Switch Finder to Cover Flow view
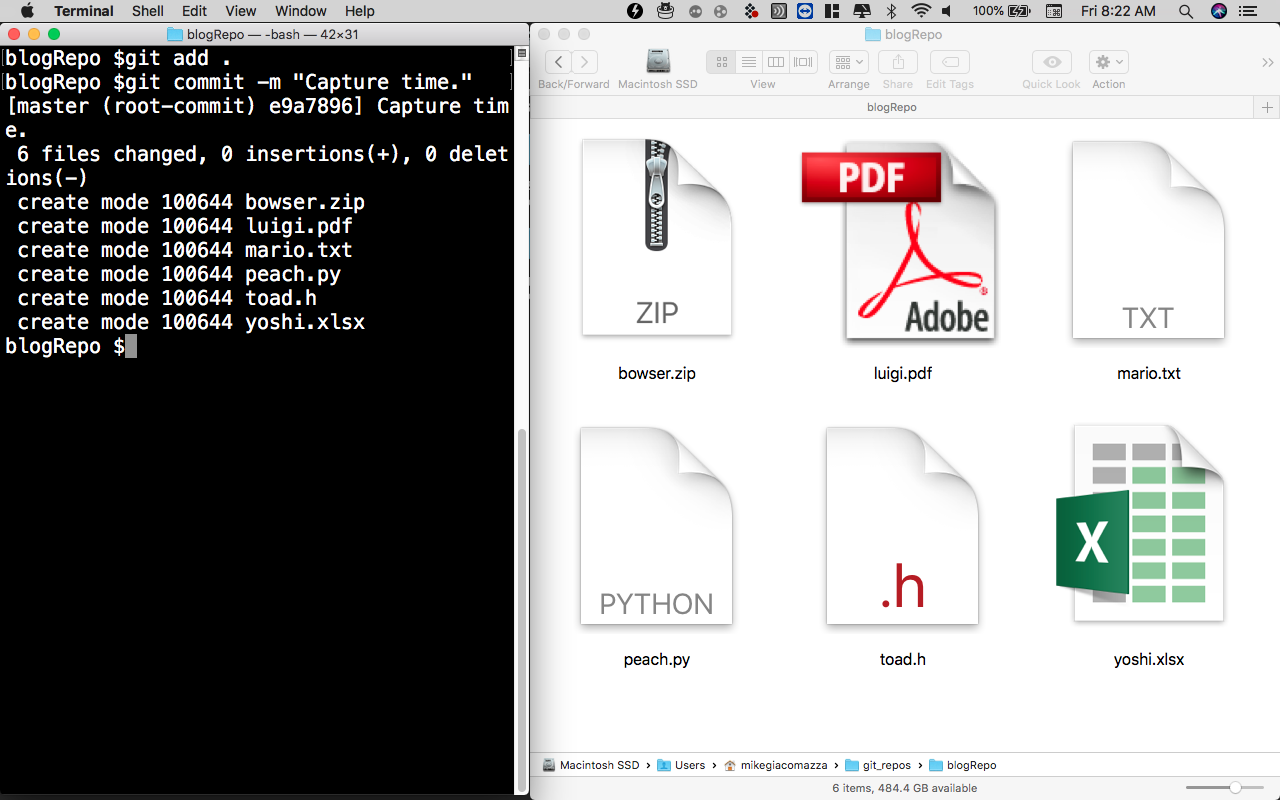Viewport: 1280px width, 800px height. (x=802, y=61)
